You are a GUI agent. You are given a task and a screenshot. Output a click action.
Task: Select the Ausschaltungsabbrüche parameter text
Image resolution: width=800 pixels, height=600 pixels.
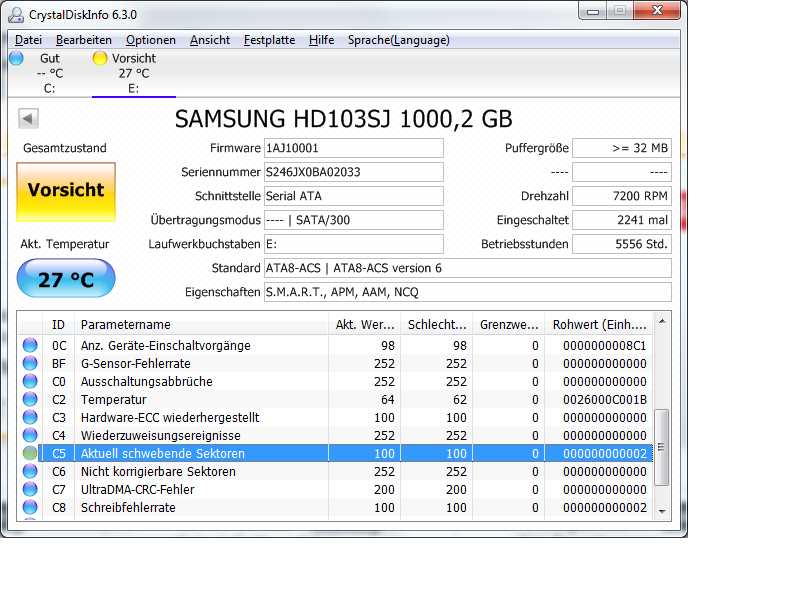pyautogui.click(x=146, y=381)
